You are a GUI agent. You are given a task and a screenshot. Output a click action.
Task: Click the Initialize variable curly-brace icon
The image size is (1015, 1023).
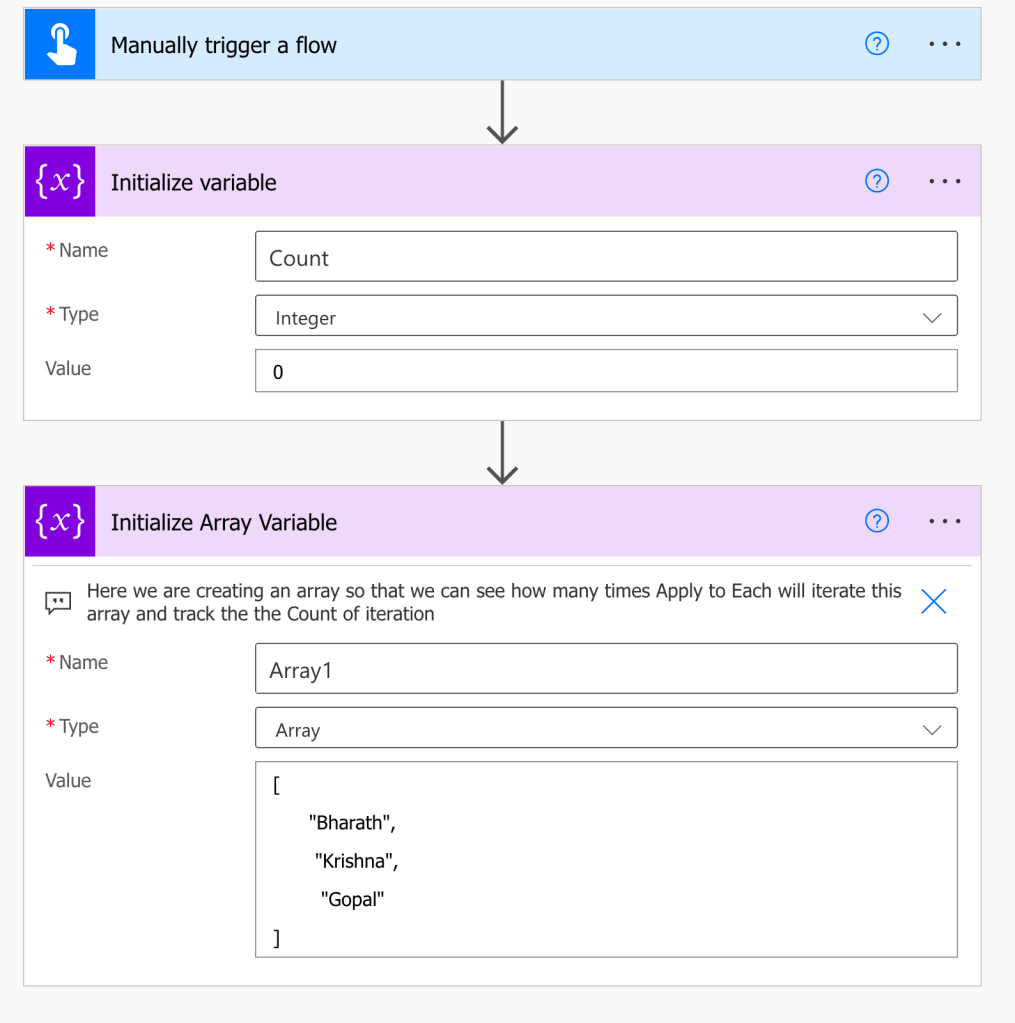click(x=60, y=182)
